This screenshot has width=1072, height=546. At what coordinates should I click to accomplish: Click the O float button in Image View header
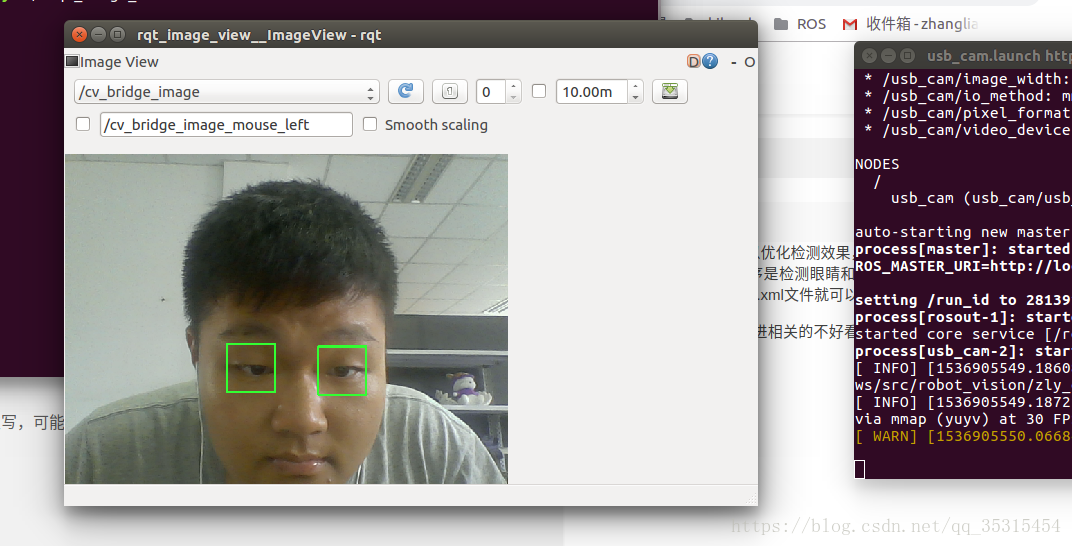(x=749, y=62)
